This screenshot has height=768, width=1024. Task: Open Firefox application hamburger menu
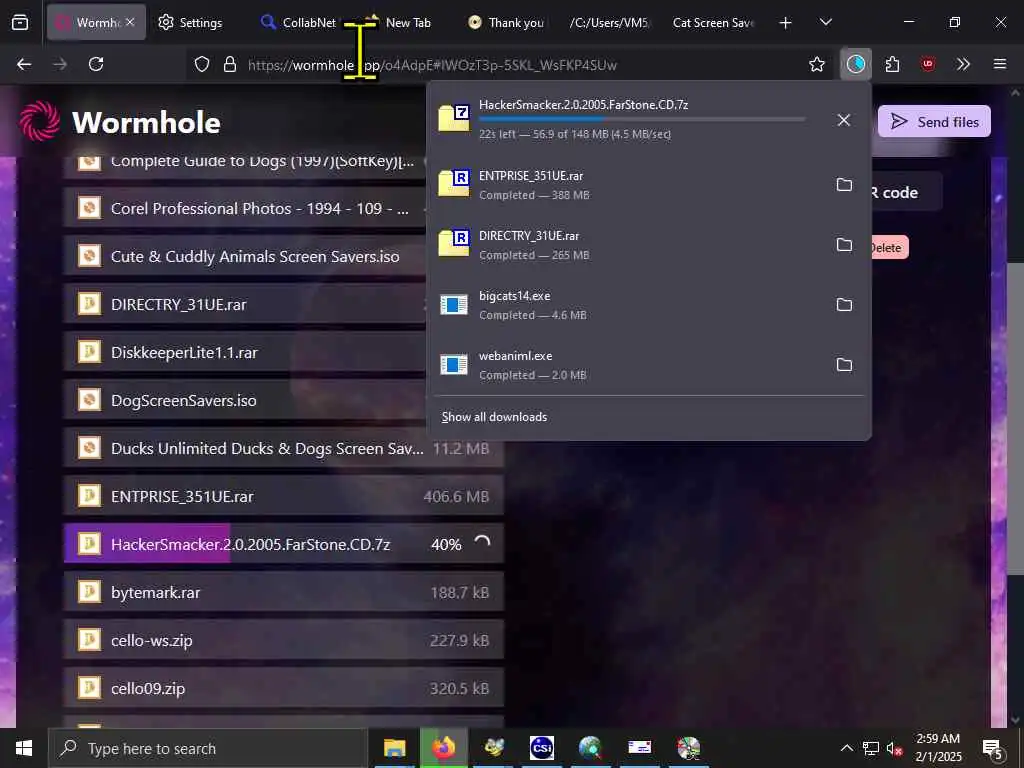click(x=999, y=64)
